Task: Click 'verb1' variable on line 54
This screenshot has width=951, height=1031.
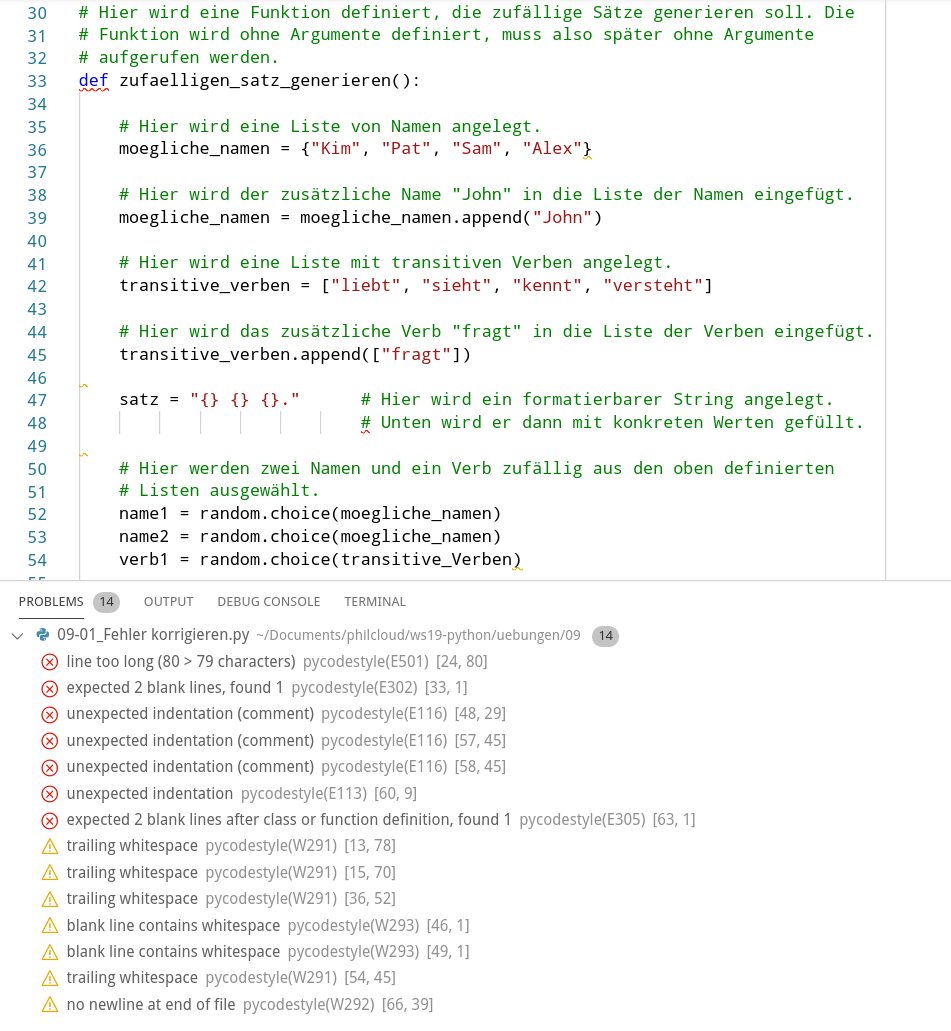Action: coord(143,560)
